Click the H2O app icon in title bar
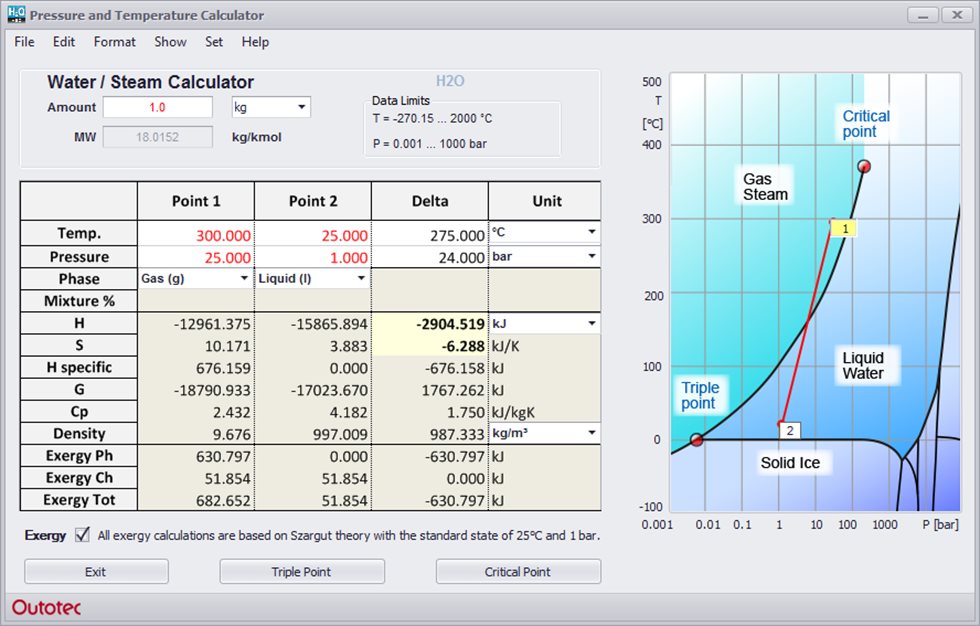This screenshot has height=626, width=980. [x=16, y=15]
